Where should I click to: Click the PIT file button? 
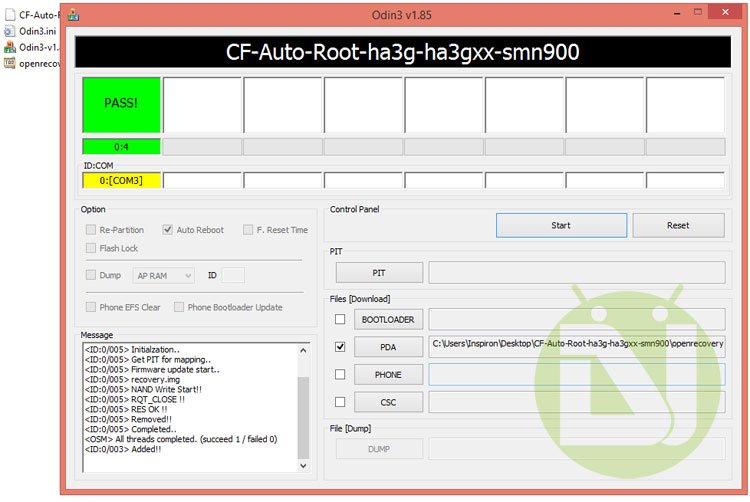click(379, 273)
